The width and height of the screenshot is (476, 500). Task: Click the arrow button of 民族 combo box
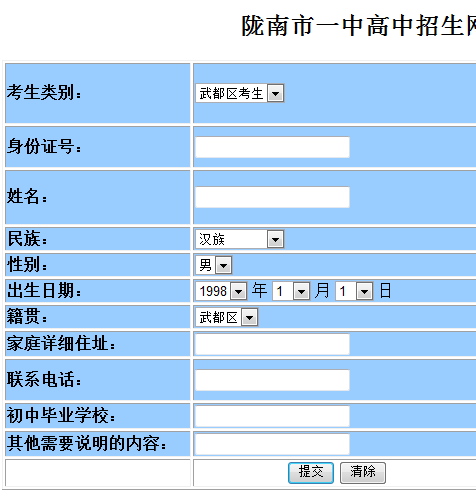tap(275, 239)
